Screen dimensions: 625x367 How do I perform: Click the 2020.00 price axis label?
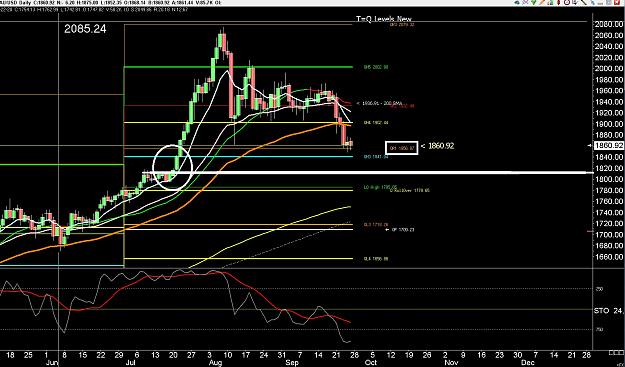click(609, 58)
